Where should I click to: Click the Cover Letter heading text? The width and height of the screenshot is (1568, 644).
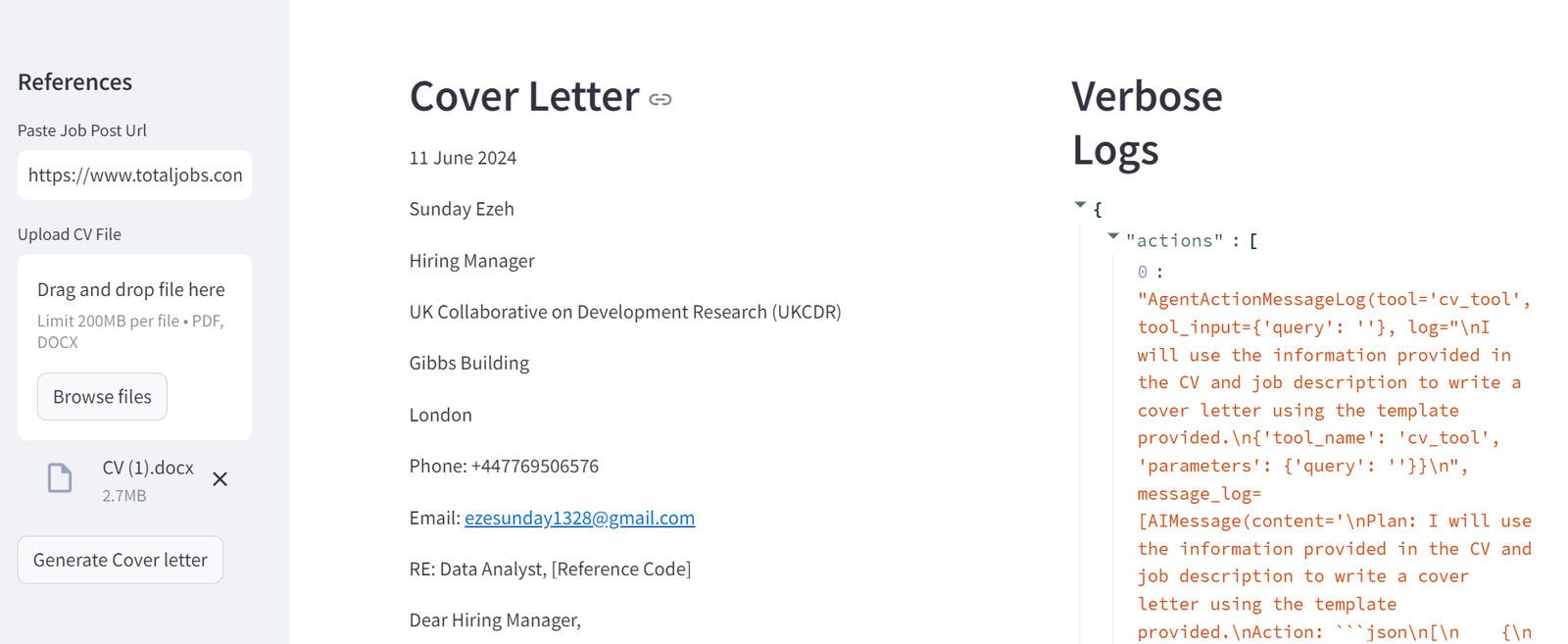point(524,96)
